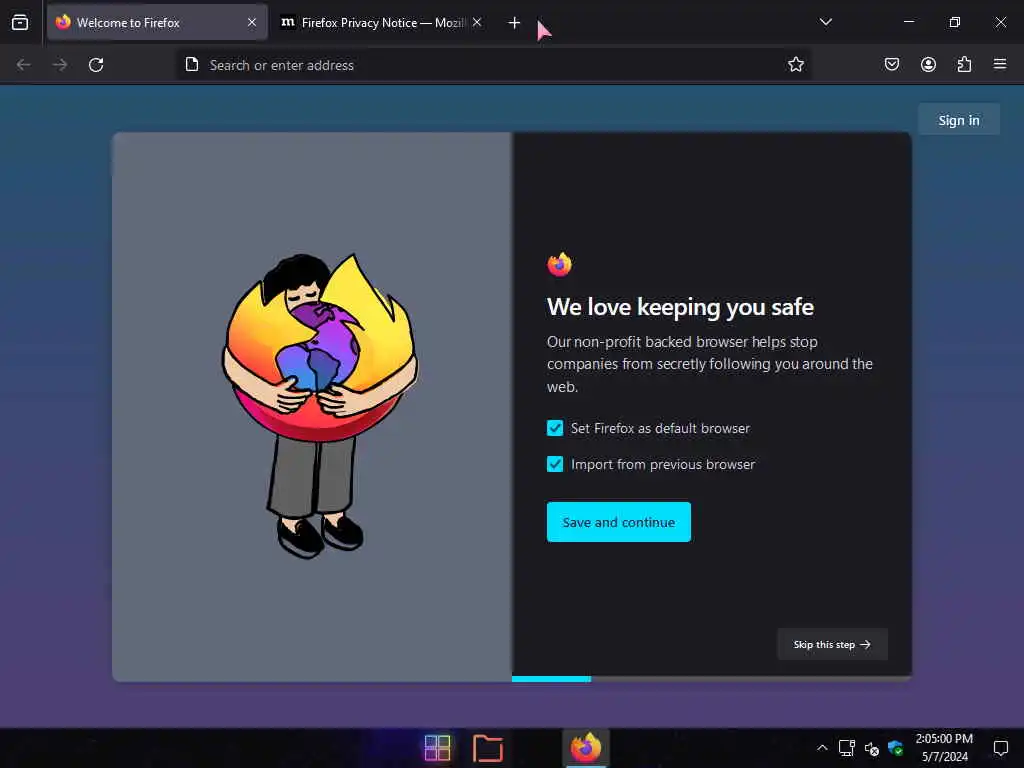Reload the current page

tap(96, 65)
